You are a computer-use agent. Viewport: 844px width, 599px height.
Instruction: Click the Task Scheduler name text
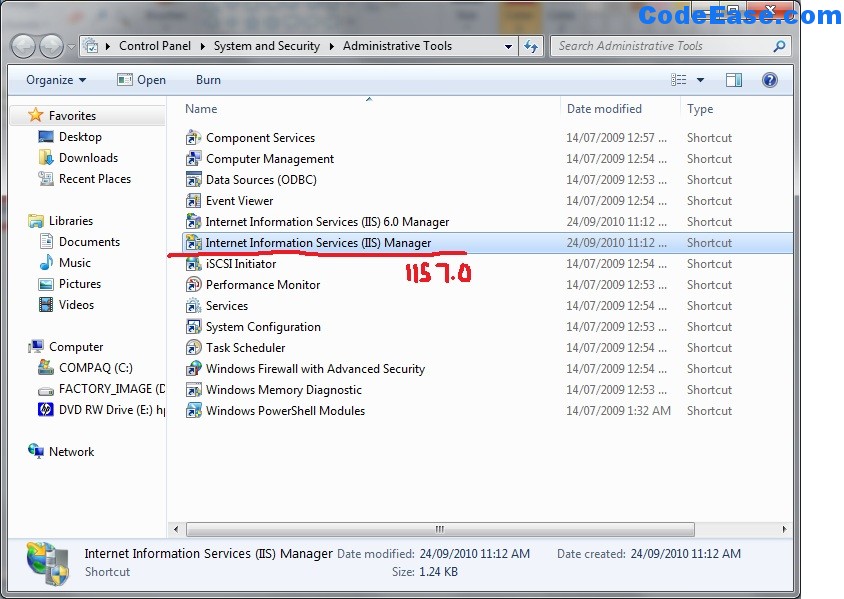245,348
